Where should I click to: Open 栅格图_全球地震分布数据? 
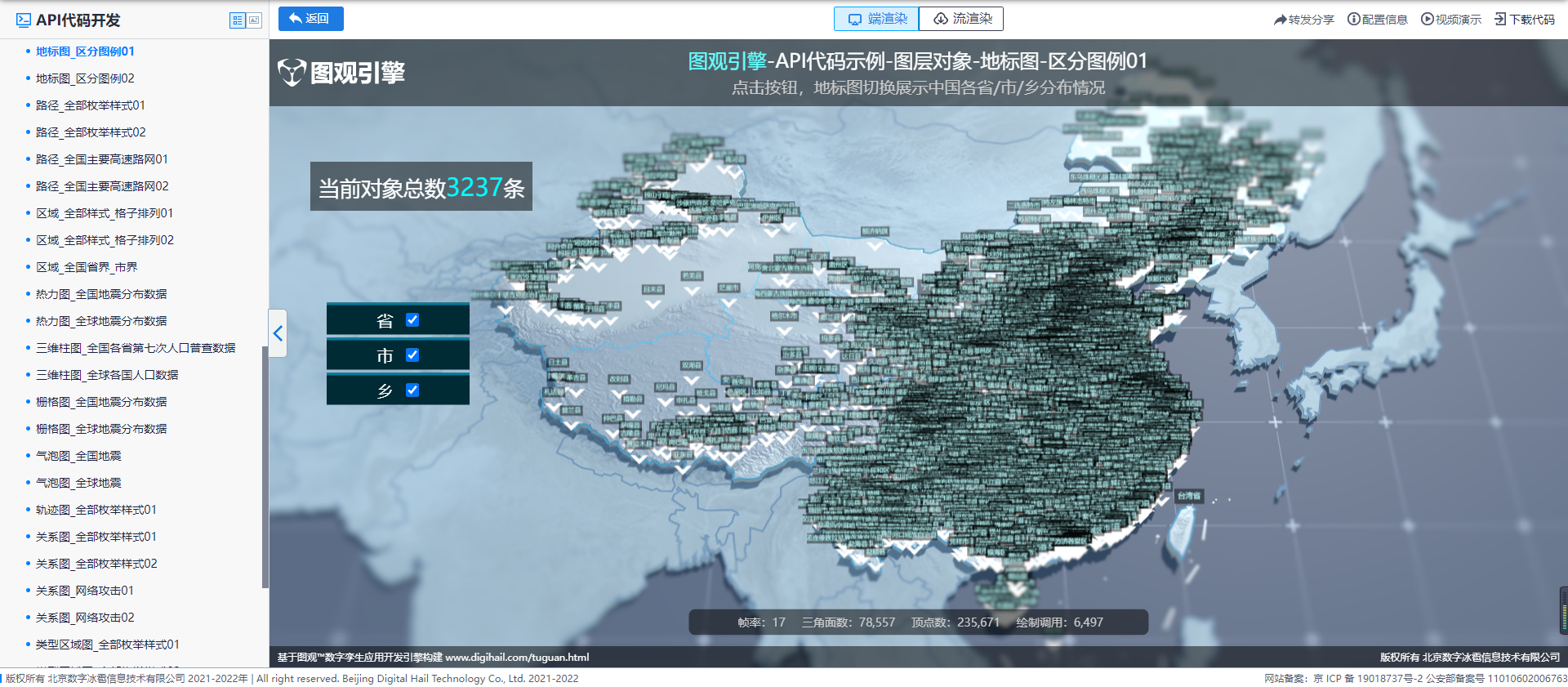[101, 429]
